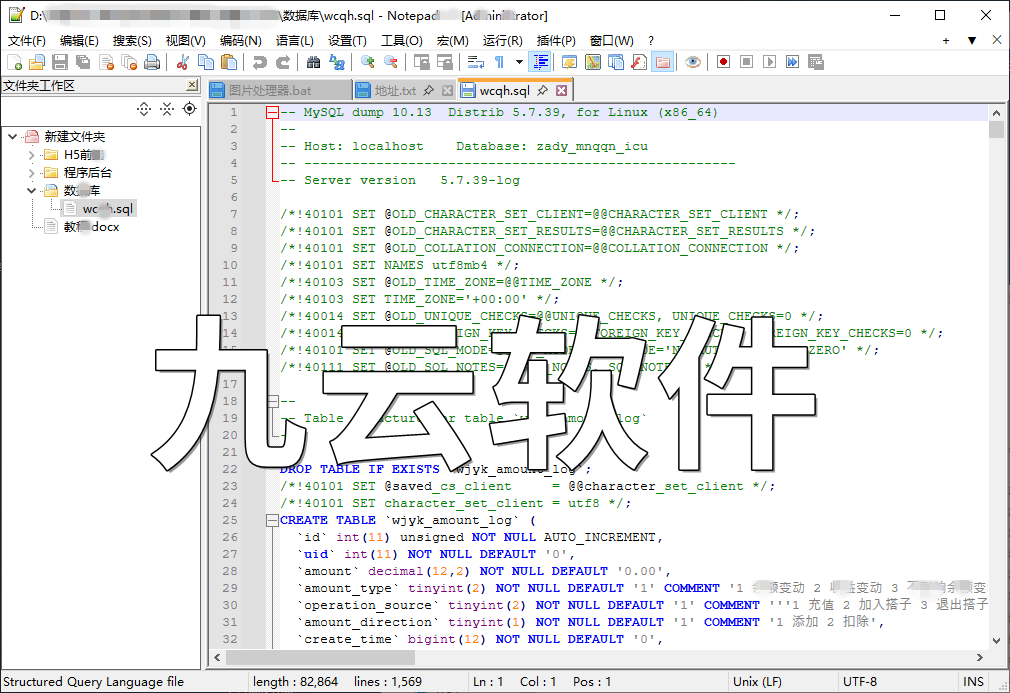Toggle the folder as workspace panel

pos(662,62)
